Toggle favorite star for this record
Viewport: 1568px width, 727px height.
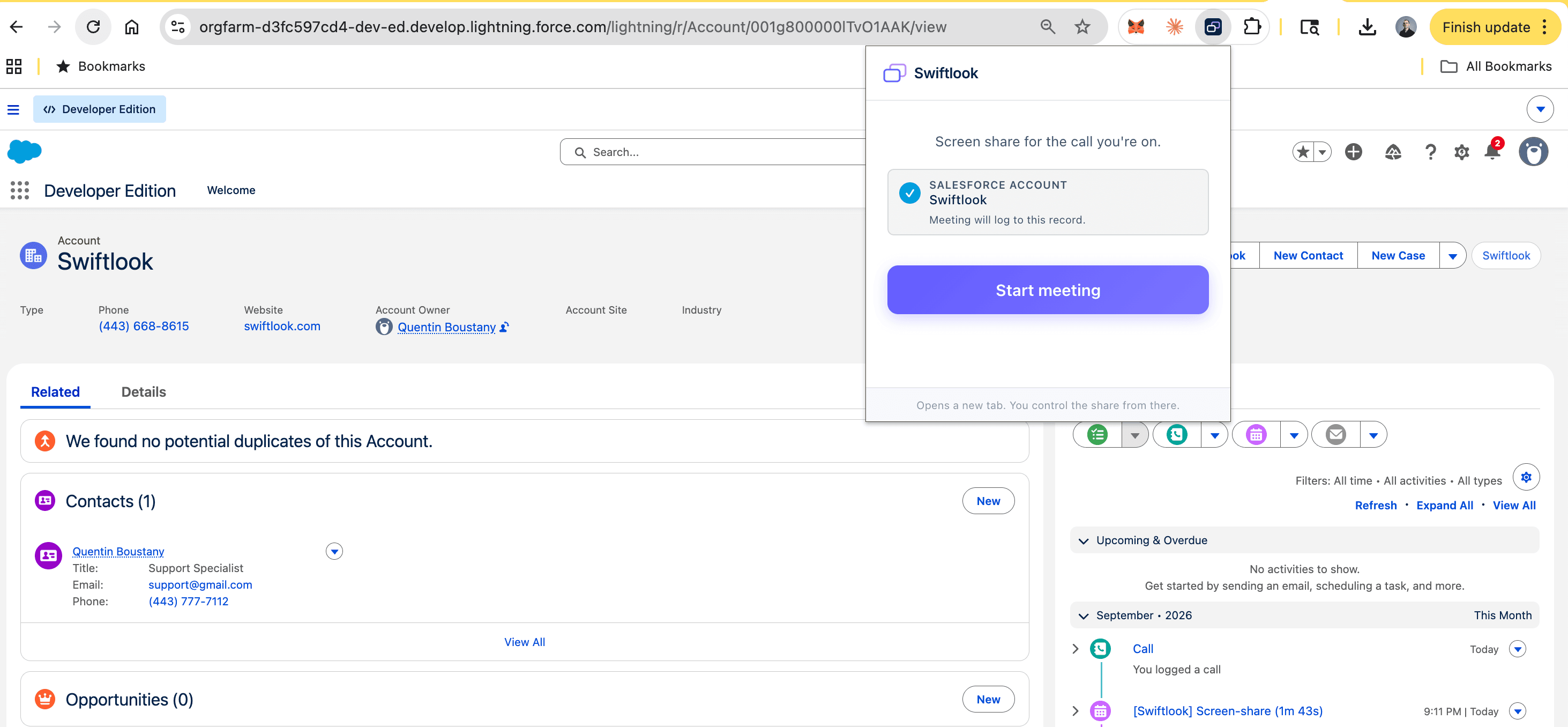[1303, 152]
